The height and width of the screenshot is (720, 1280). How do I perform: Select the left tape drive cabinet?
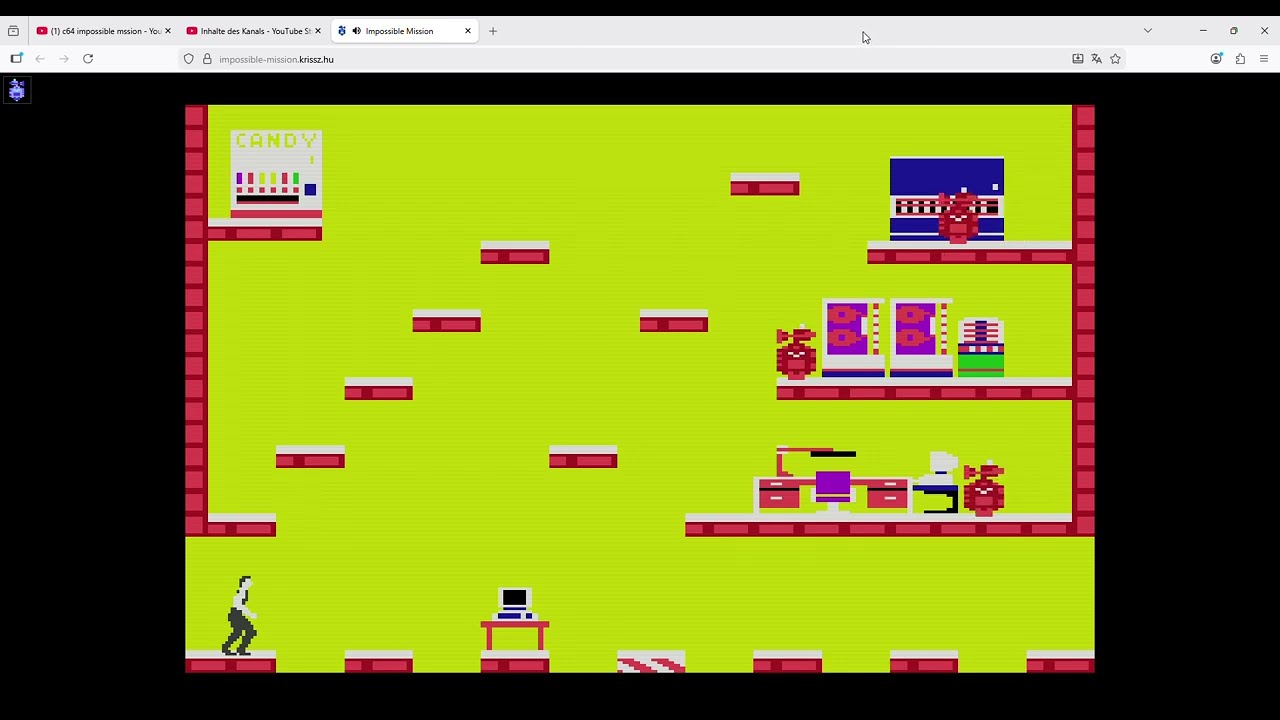[853, 338]
